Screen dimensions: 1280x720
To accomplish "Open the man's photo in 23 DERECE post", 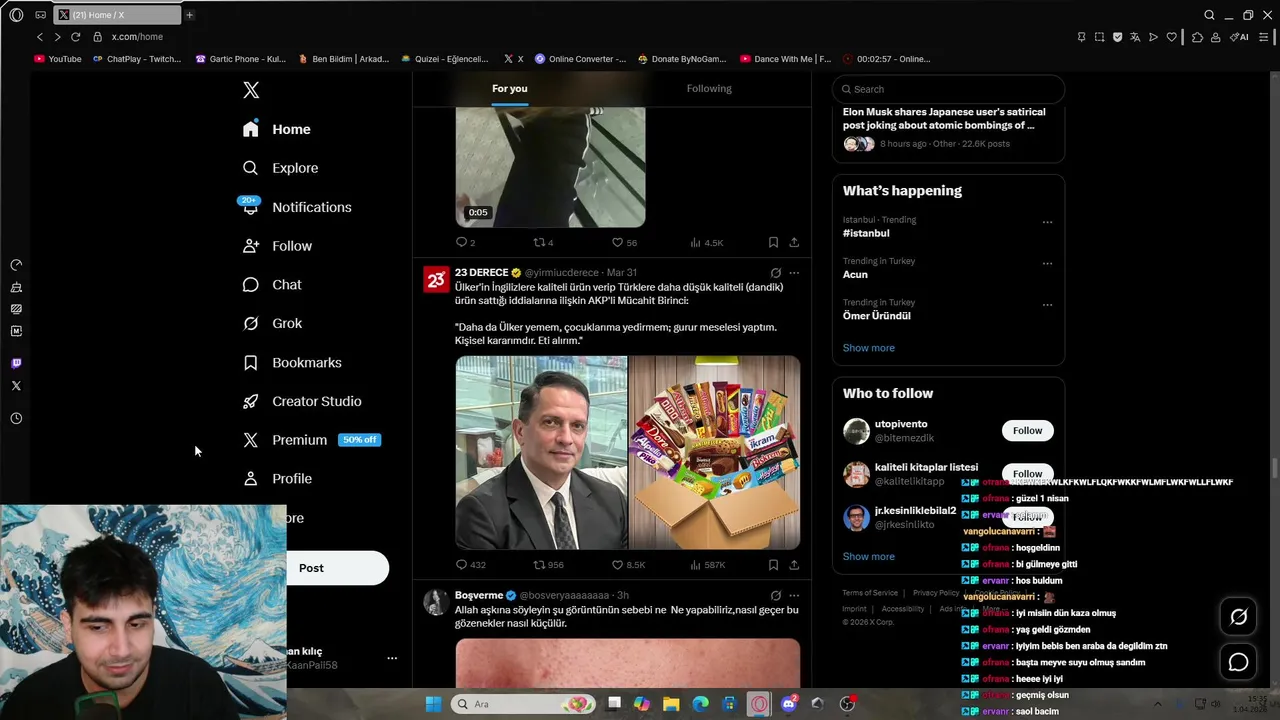I will 541,452.
